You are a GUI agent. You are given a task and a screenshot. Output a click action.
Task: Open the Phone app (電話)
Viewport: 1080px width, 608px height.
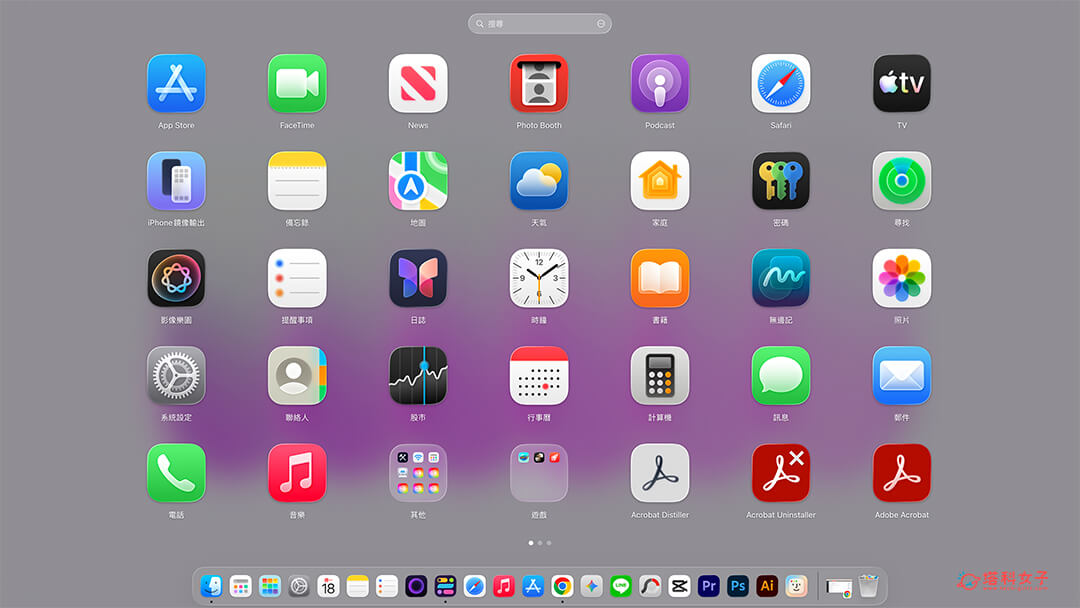tap(176, 473)
